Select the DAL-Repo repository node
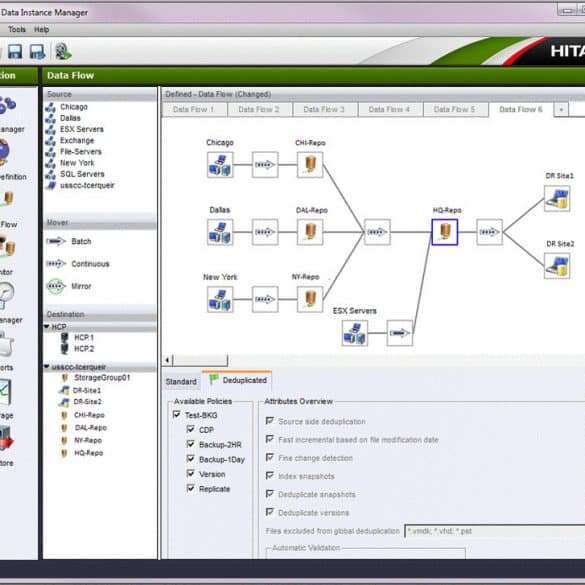This screenshot has height=585, width=585. tap(310, 232)
